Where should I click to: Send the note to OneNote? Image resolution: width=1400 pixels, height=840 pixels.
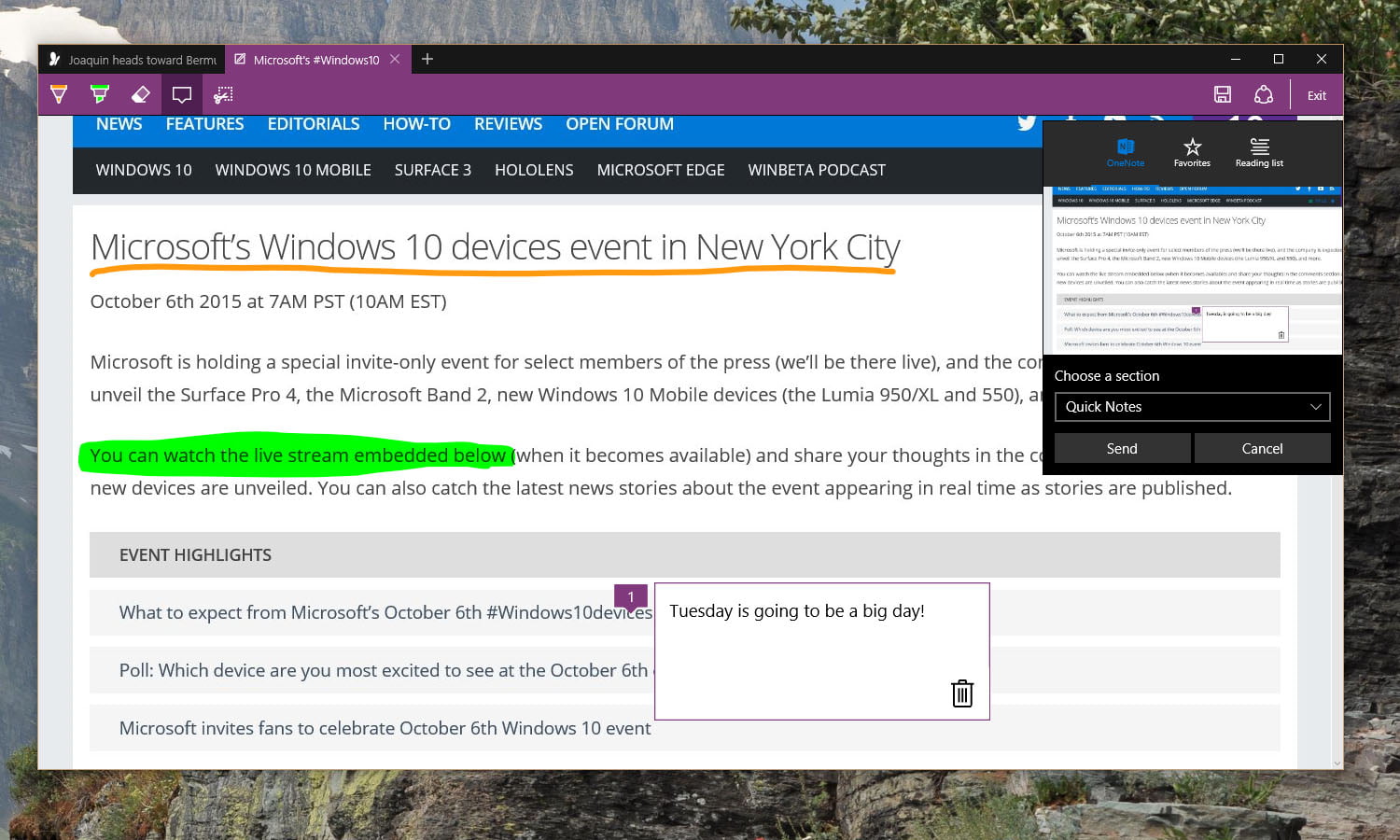tap(1122, 448)
